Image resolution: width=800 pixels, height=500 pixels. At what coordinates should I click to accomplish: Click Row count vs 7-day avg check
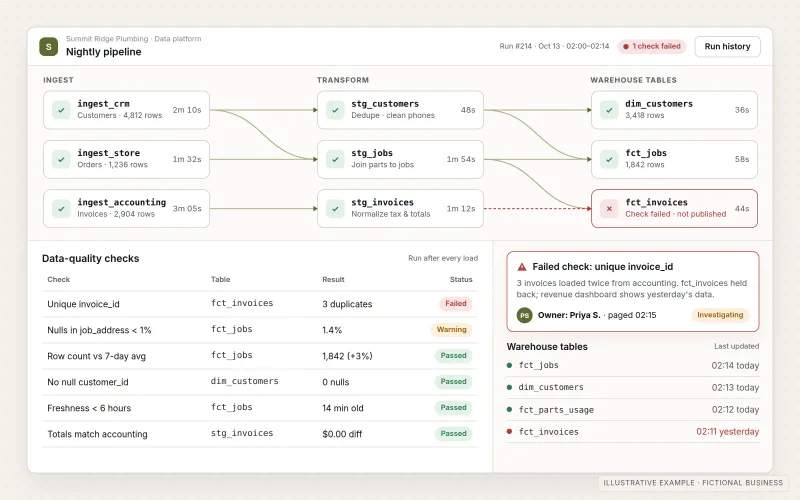tap(96, 356)
